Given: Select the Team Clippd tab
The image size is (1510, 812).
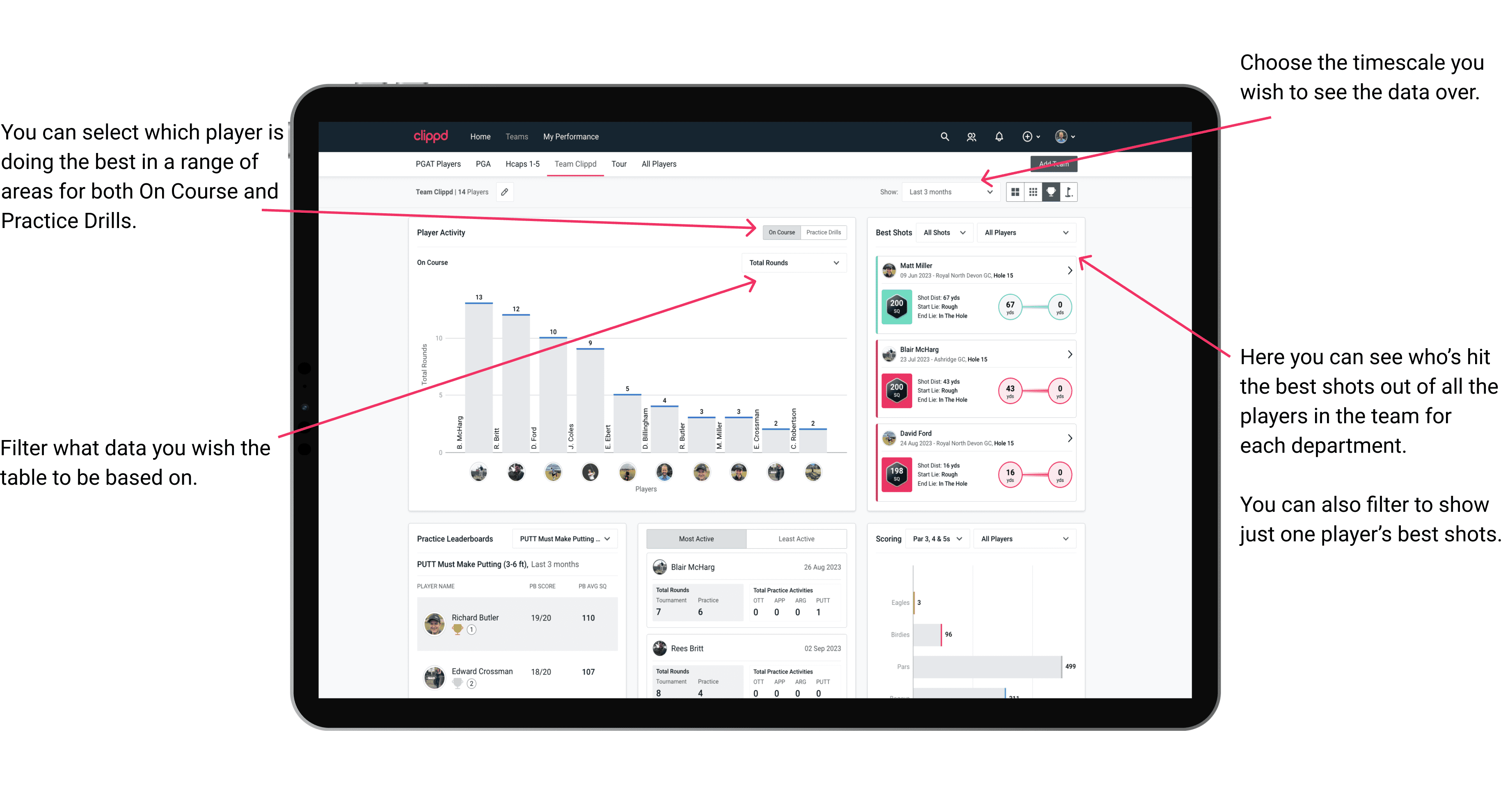Looking at the screenshot, I should [577, 166].
